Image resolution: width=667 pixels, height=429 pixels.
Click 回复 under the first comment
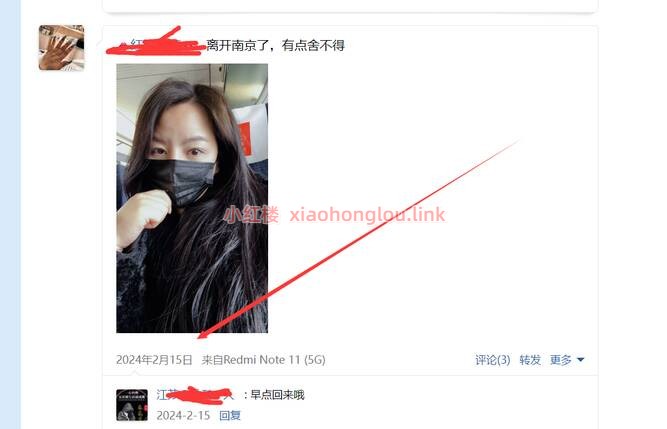(230, 415)
